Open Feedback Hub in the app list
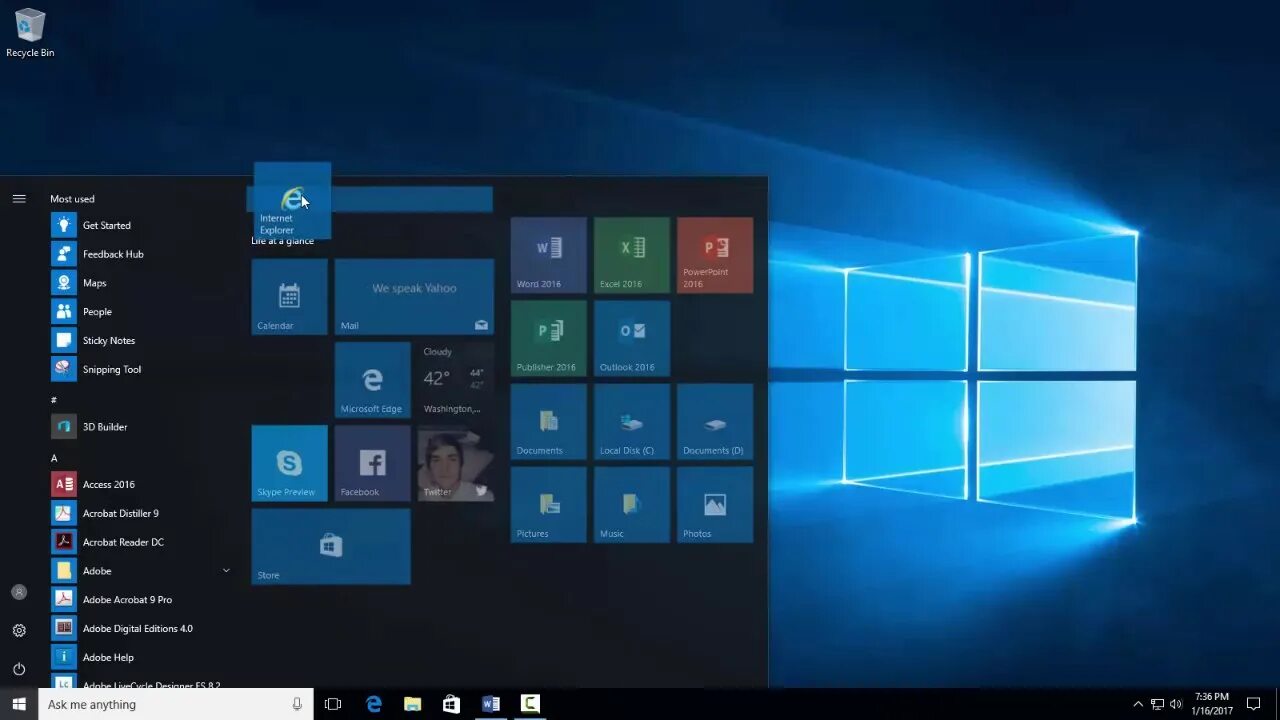The image size is (1280, 720). pyautogui.click(x=140, y=254)
